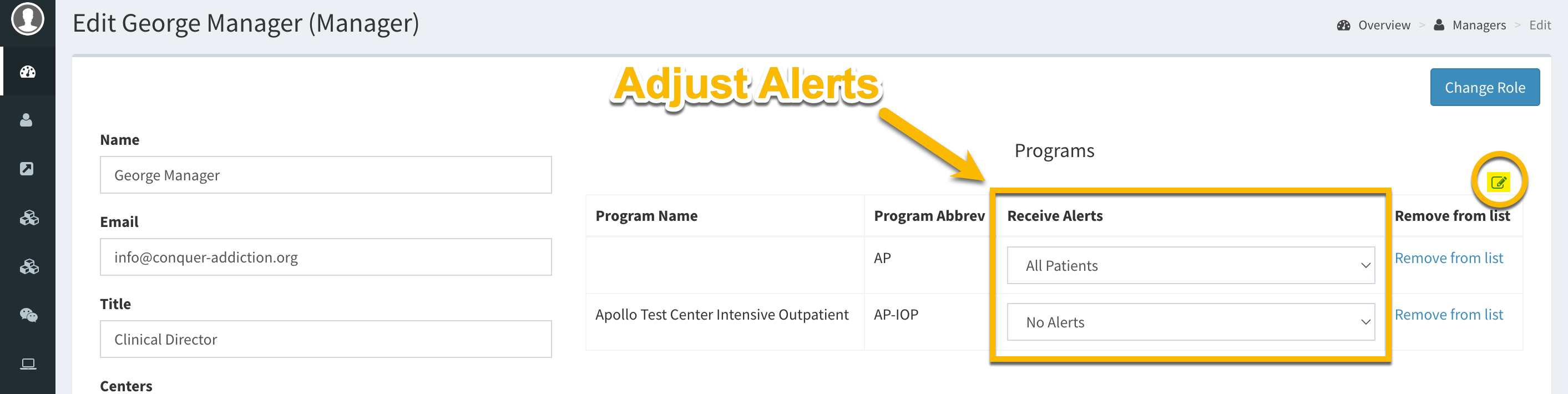Click the Change Role button
This screenshot has height=394, width=1568.
click(1485, 87)
